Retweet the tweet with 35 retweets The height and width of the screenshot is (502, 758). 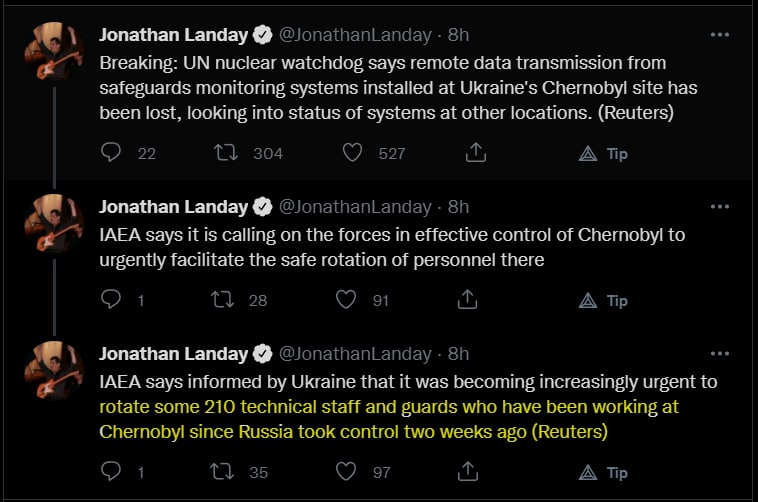(x=227, y=471)
